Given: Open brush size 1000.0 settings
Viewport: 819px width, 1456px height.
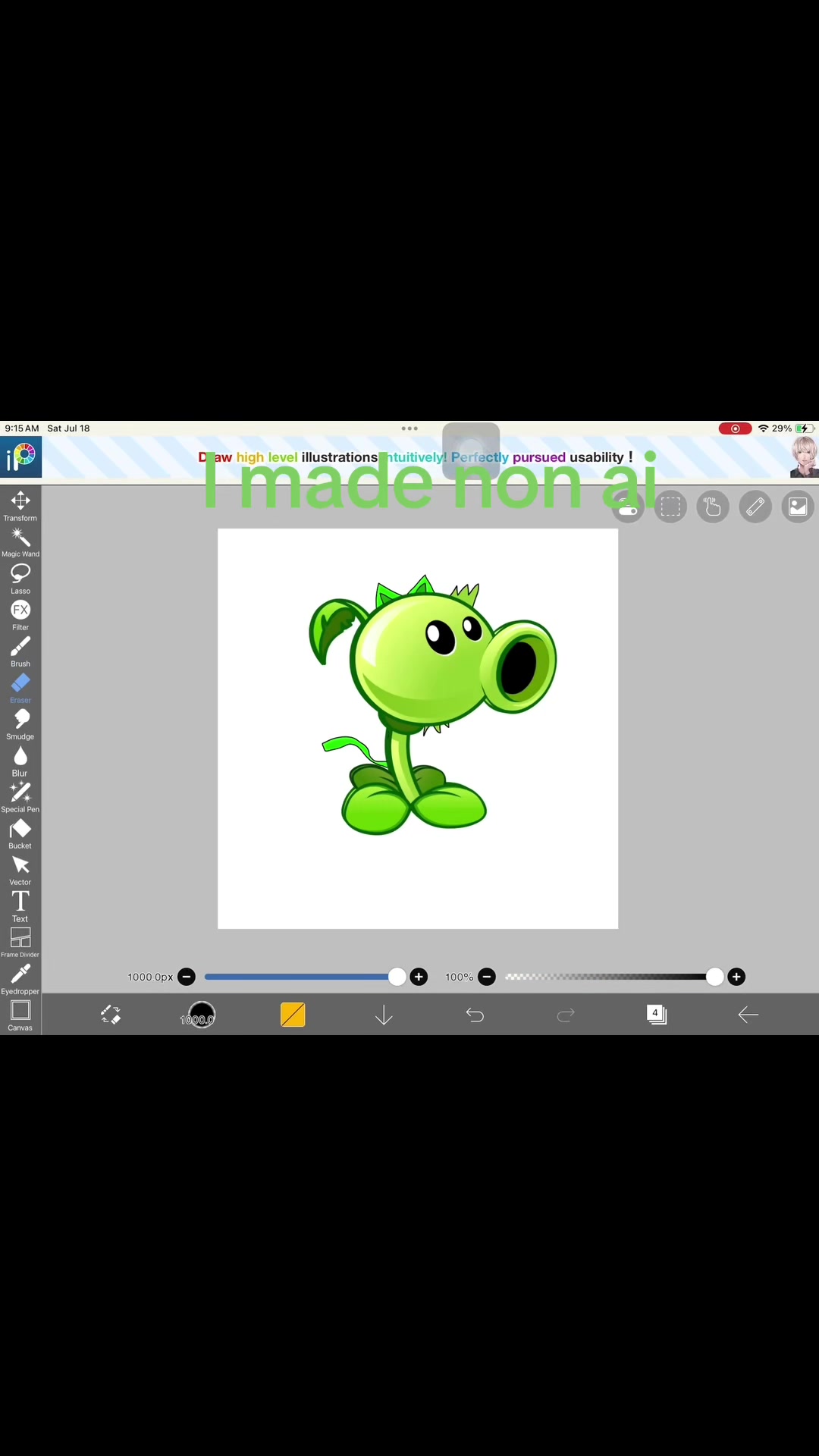Looking at the screenshot, I should (x=198, y=1015).
